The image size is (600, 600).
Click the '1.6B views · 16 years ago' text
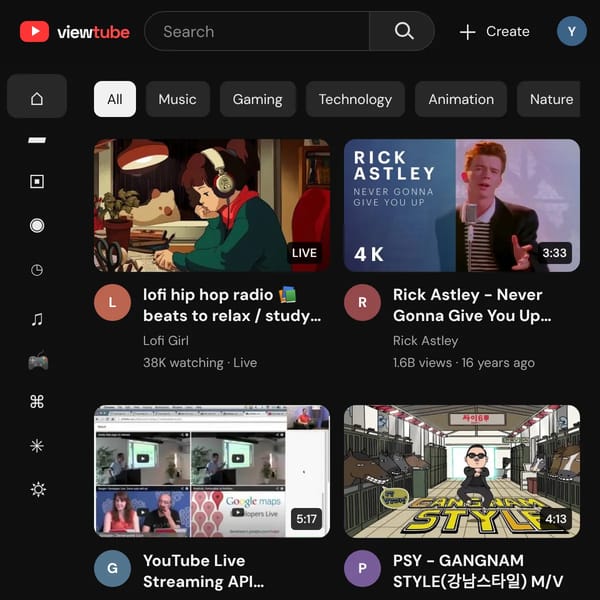[464, 363]
